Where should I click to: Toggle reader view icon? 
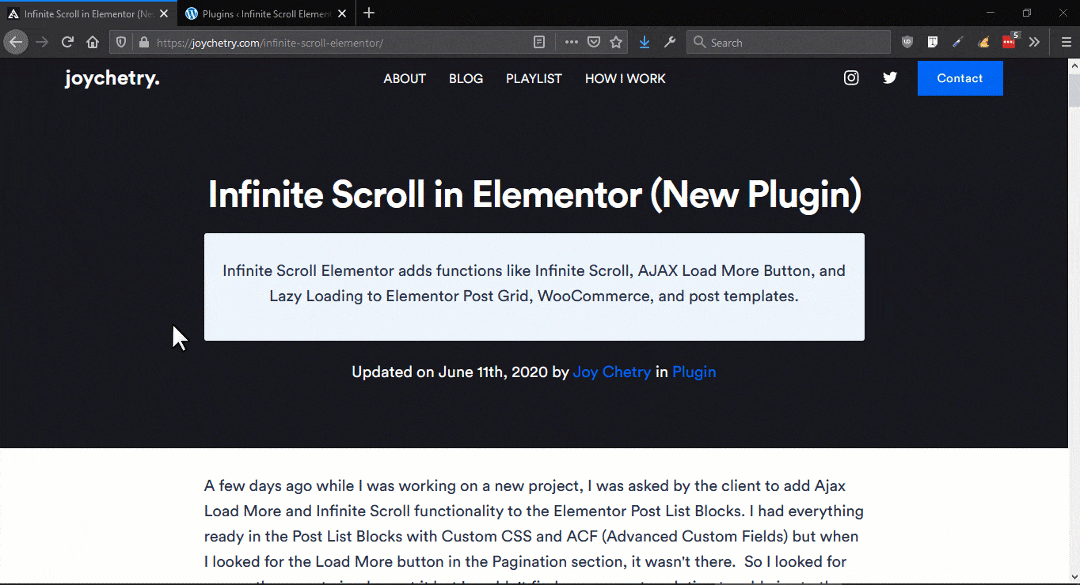539,42
